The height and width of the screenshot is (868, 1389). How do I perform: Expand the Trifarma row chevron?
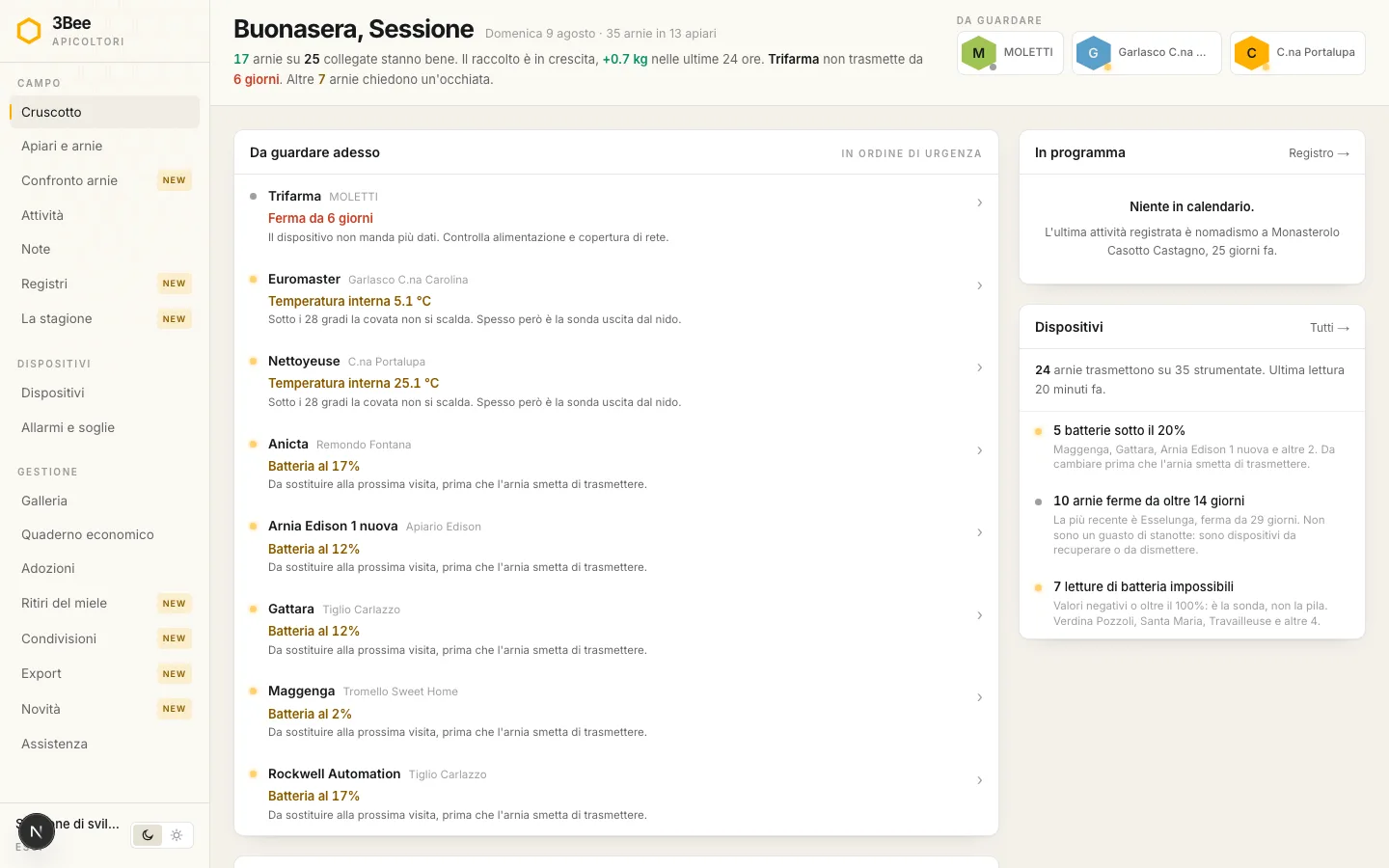[979, 203]
